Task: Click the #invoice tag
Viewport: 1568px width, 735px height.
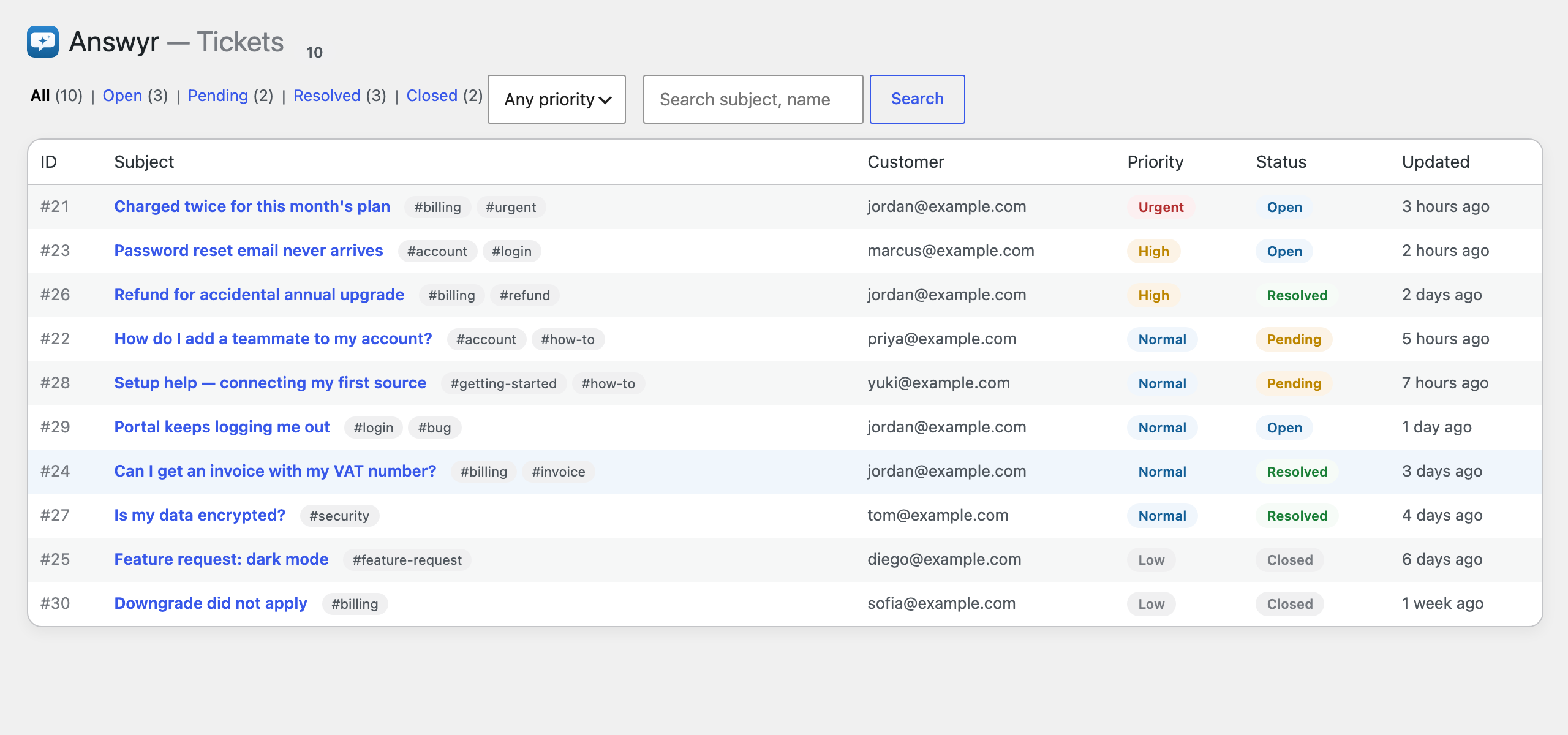Action: [558, 472]
